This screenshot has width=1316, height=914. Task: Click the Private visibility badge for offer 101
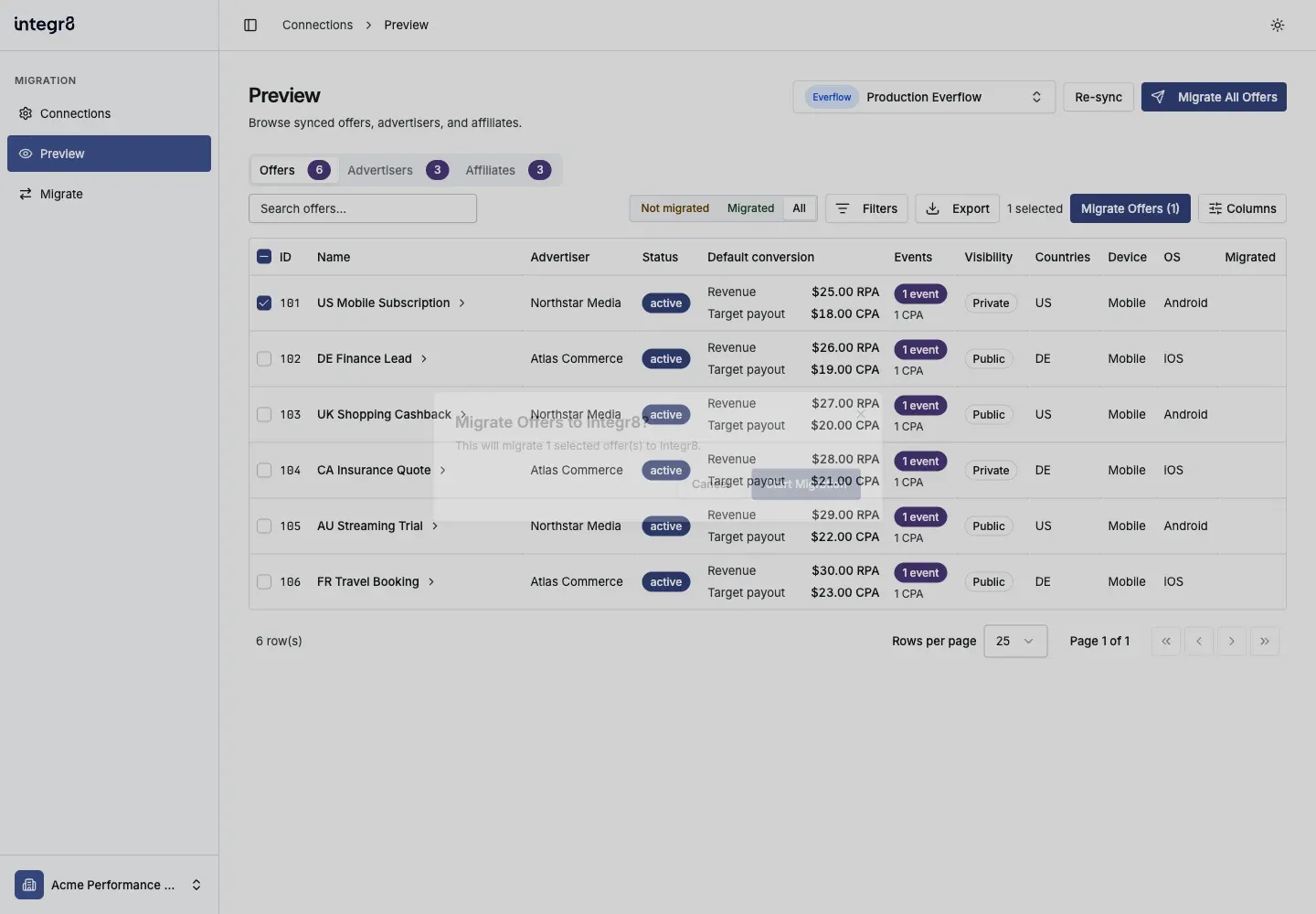point(991,303)
